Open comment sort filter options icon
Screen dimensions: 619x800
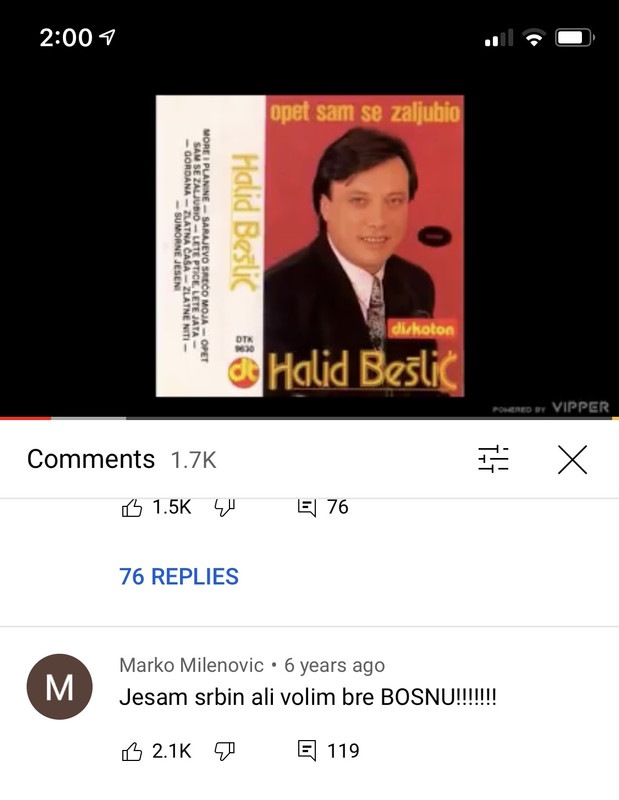click(x=493, y=459)
